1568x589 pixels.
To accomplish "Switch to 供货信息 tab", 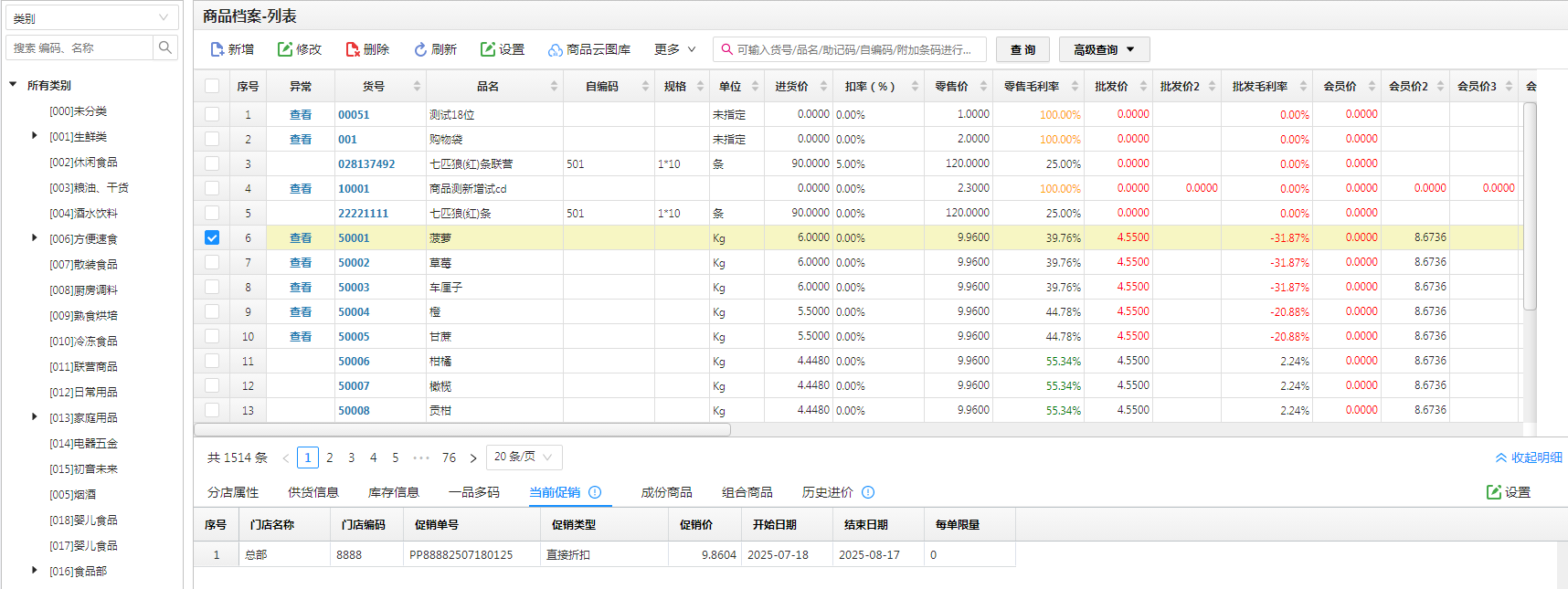I will pos(313,492).
